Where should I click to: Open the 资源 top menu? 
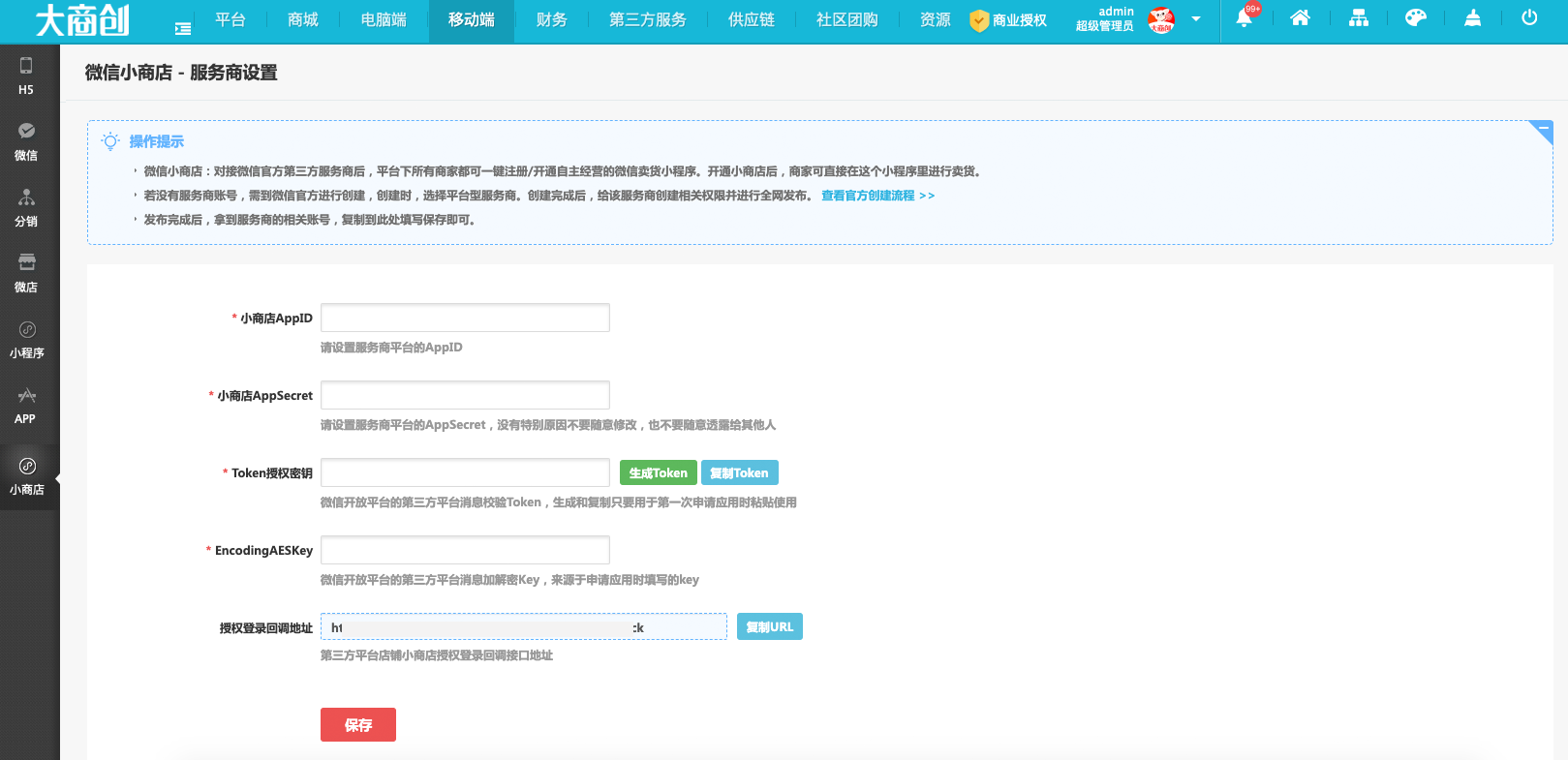(936, 19)
